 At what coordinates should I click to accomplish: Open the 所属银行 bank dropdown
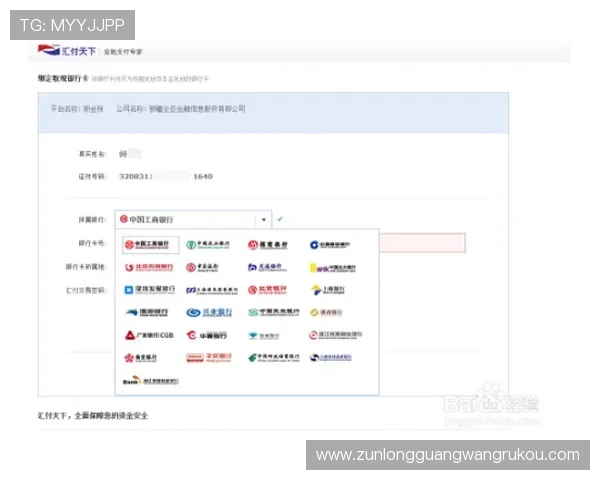click(x=193, y=219)
